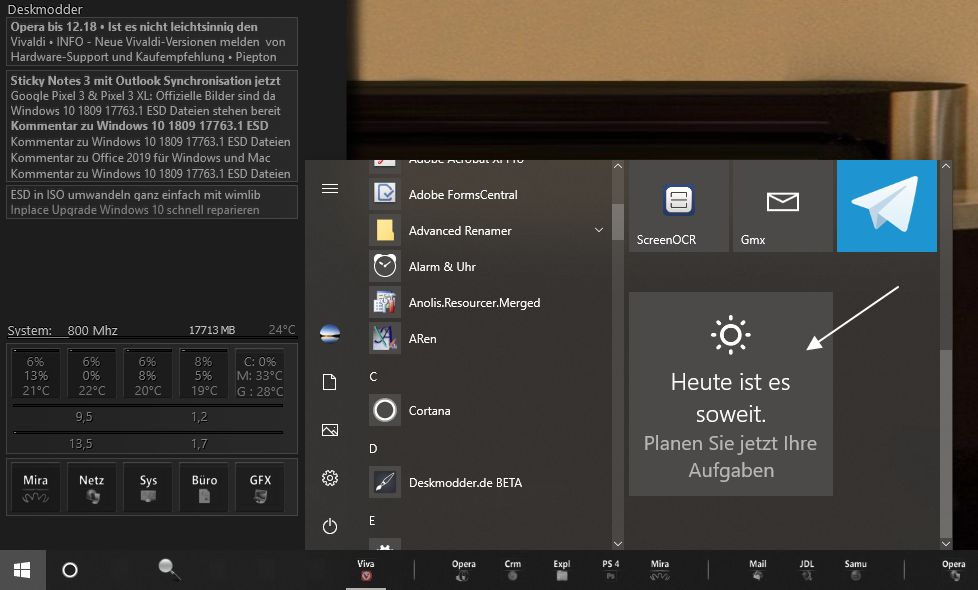Viewport: 978px width, 590px height.
Task: Open the Power options in Start
Action: coord(330,526)
